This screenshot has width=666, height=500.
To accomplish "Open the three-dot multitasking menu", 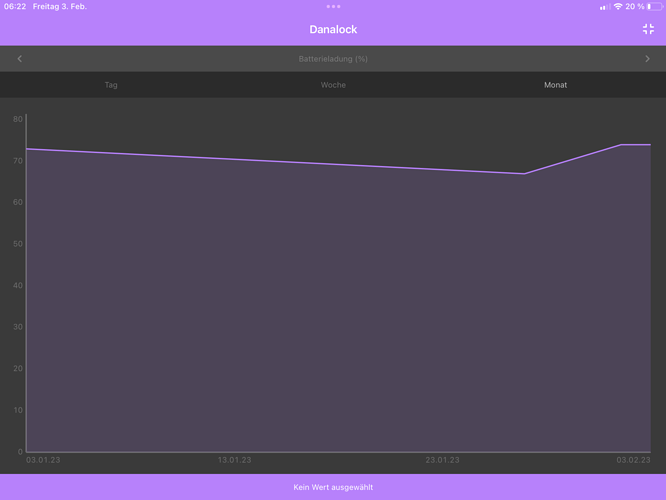I will pos(333,6).
